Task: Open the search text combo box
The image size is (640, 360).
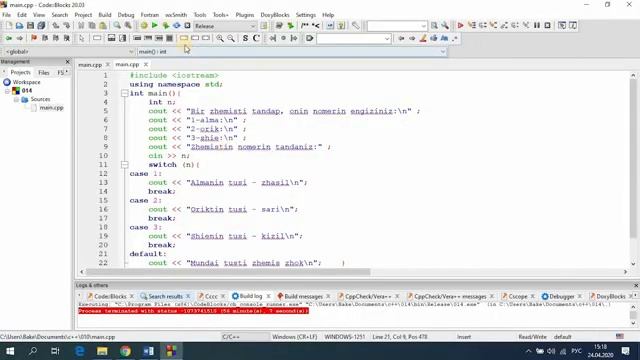Action: [x=397, y=26]
